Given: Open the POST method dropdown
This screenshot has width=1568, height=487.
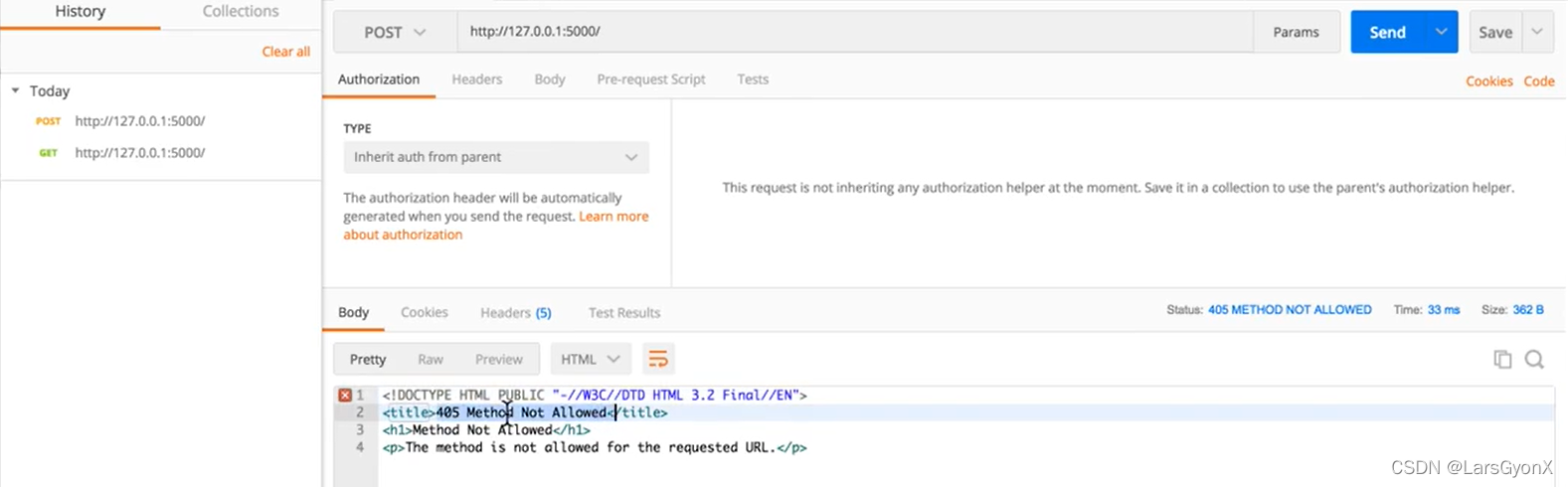Looking at the screenshot, I should pos(395,32).
